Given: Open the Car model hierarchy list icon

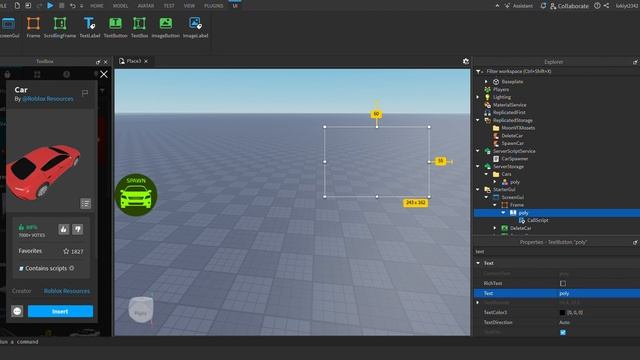Looking at the screenshot, I should [85, 203].
